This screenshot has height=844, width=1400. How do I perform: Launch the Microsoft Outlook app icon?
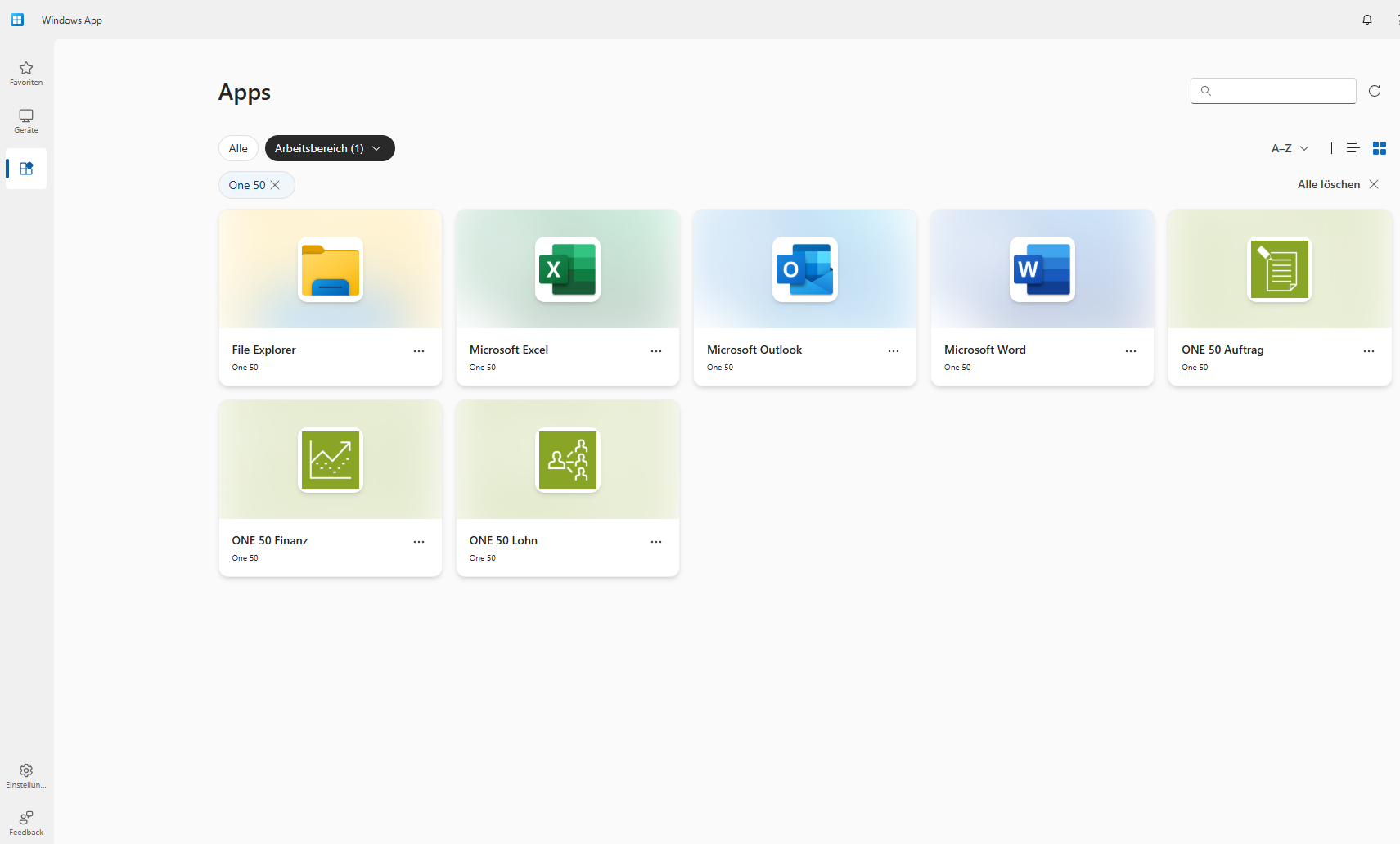pyautogui.click(x=805, y=269)
